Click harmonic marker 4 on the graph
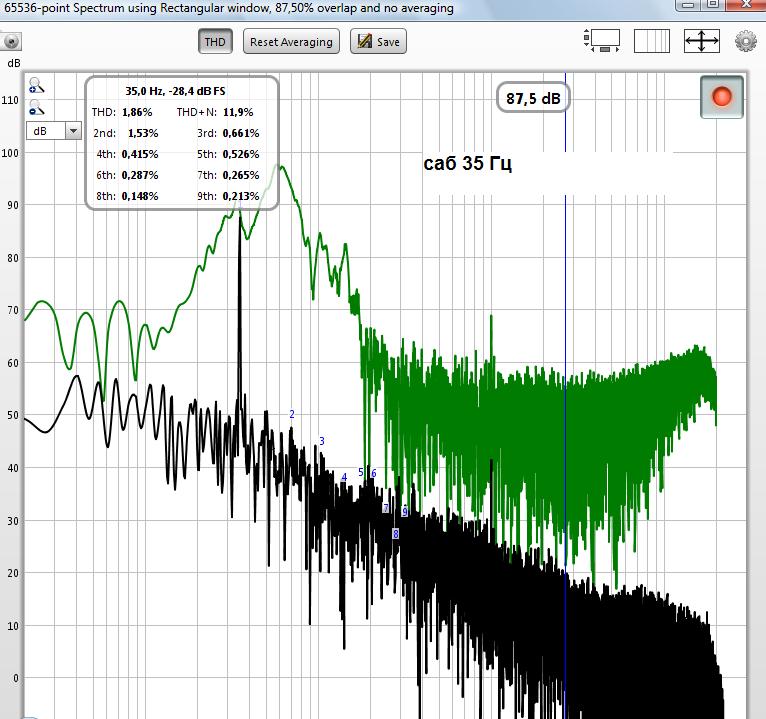 (344, 477)
